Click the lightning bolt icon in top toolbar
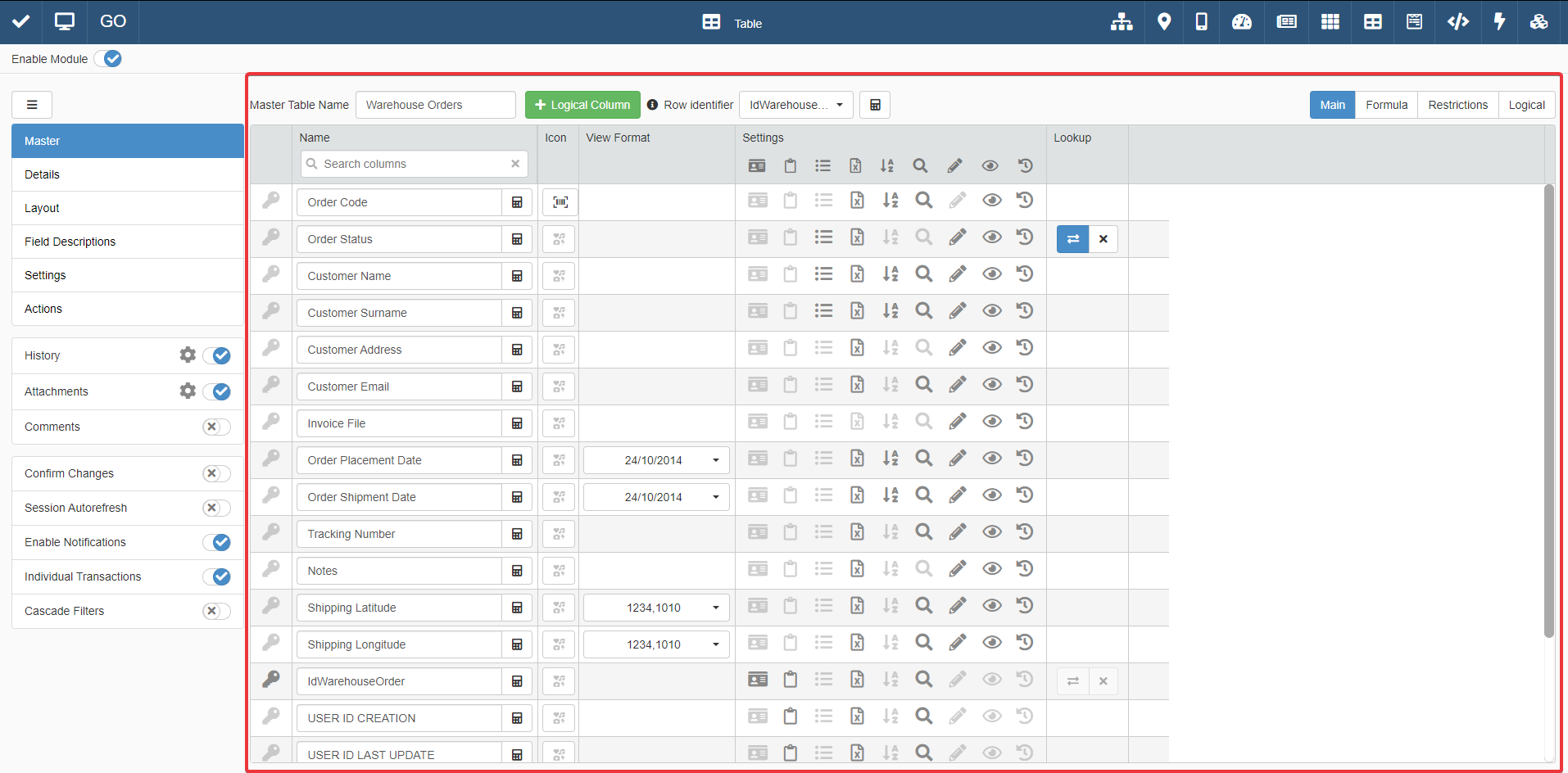This screenshot has height=773, width=1568. [x=1499, y=22]
